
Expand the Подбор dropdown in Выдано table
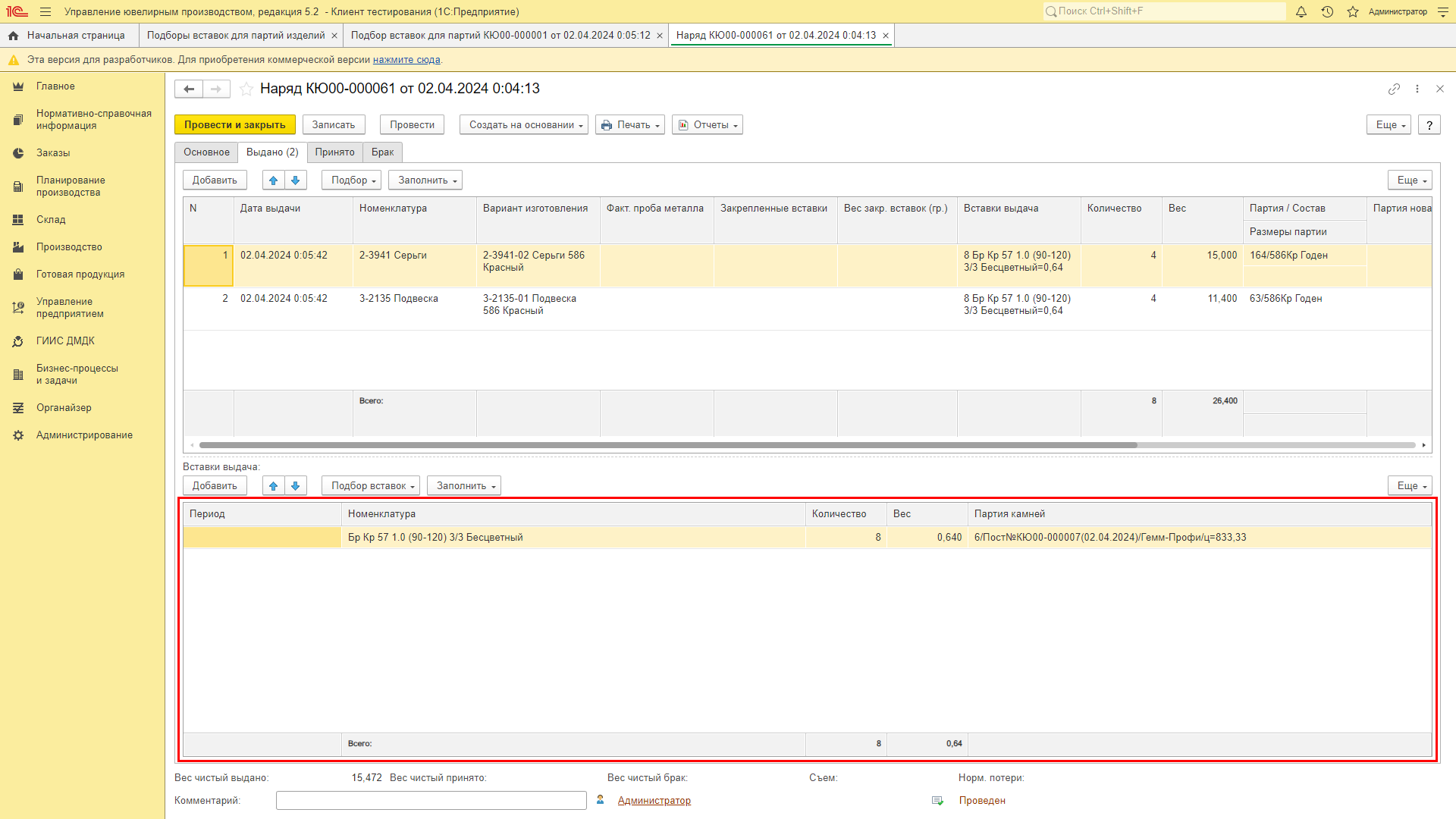(351, 180)
